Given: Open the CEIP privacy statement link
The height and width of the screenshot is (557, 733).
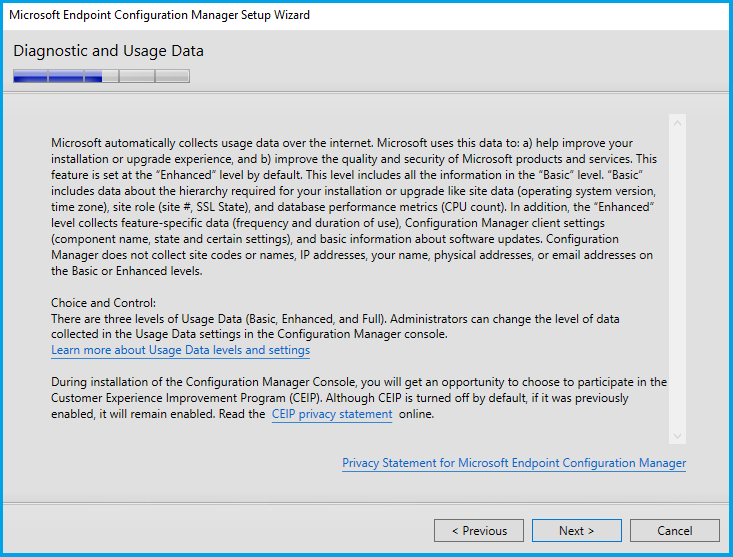Looking at the screenshot, I should [x=332, y=415].
